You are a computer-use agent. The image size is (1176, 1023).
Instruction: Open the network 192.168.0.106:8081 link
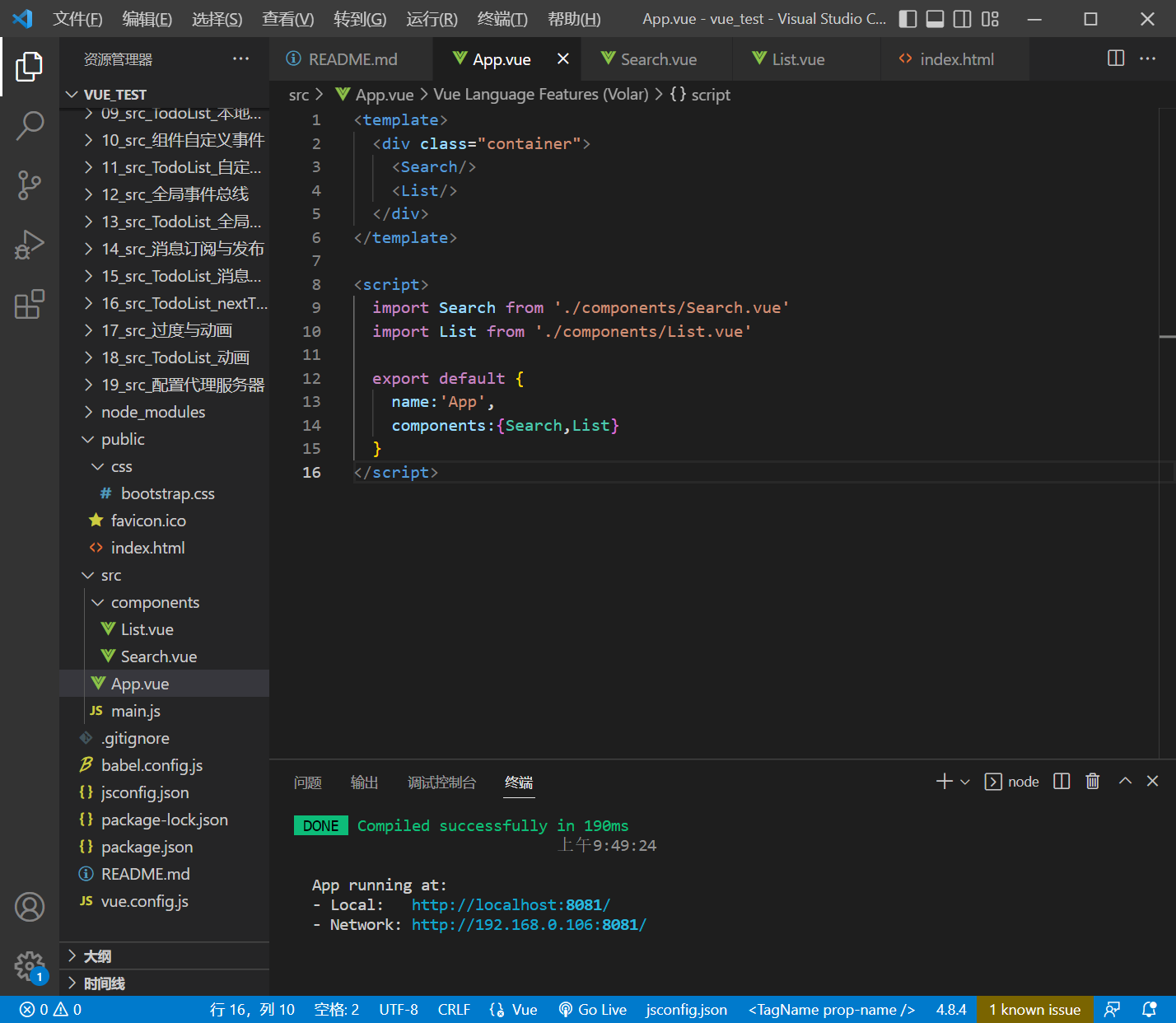(x=529, y=924)
